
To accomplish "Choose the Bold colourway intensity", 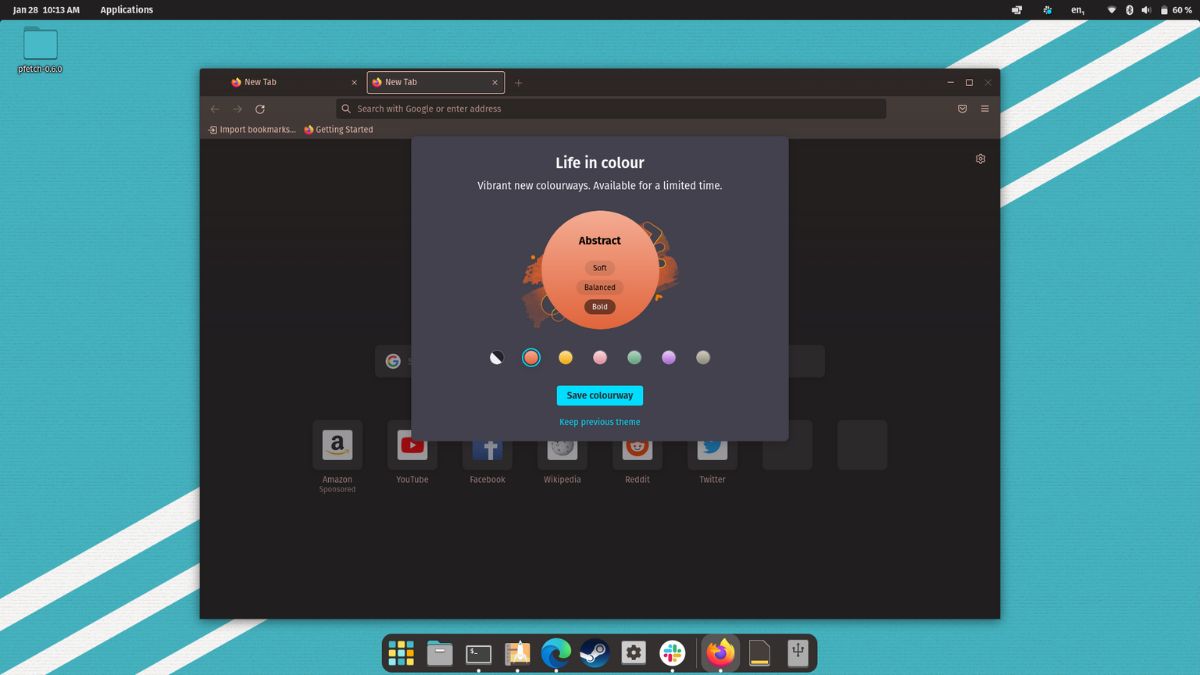I will click(599, 307).
